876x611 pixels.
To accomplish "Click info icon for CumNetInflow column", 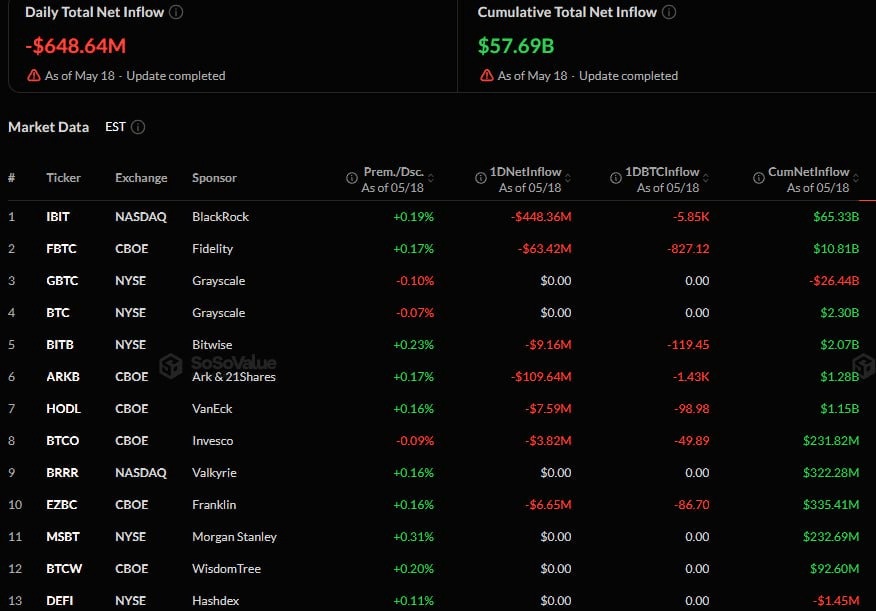I will point(759,178).
